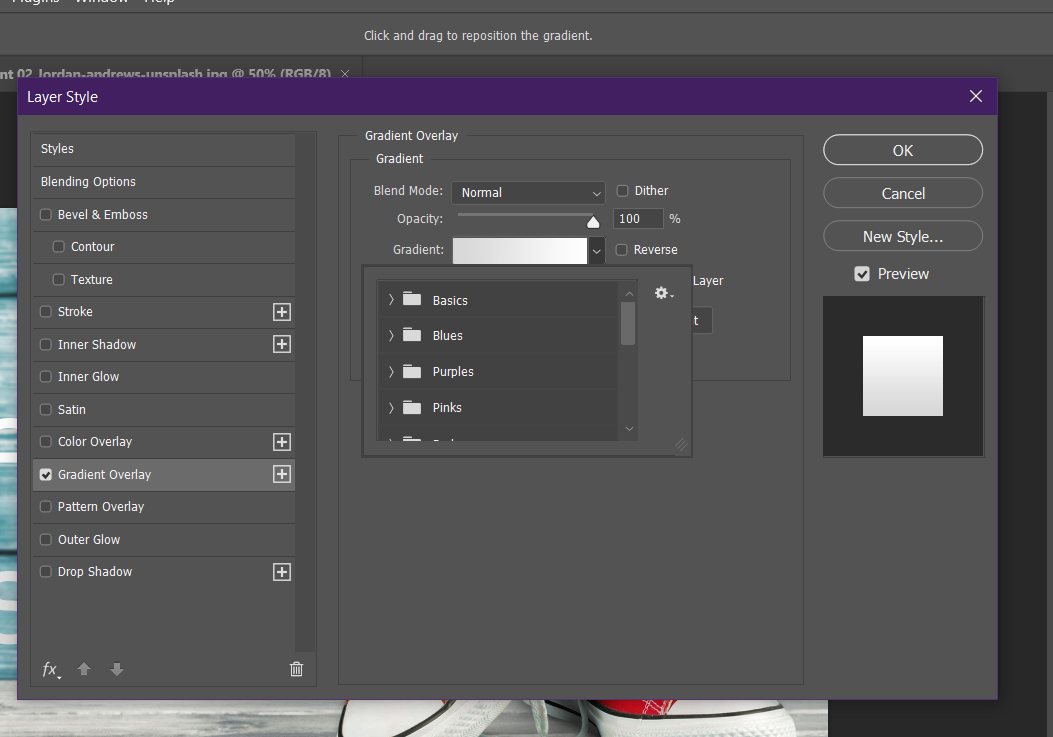Enable the Dither checkbox
This screenshot has width=1053, height=737.
click(622, 190)
